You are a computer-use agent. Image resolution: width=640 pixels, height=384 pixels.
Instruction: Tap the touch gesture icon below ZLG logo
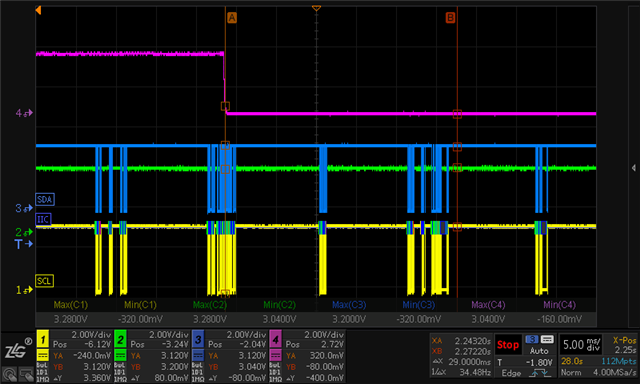[9, 374]
